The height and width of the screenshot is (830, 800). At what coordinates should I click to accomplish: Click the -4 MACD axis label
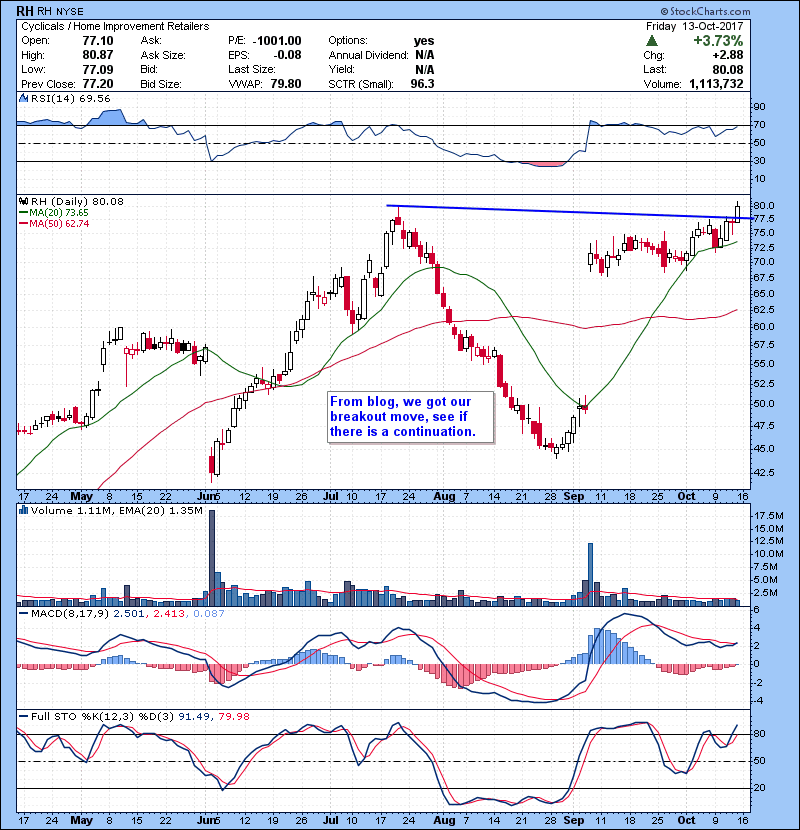(x=759, y=701)
